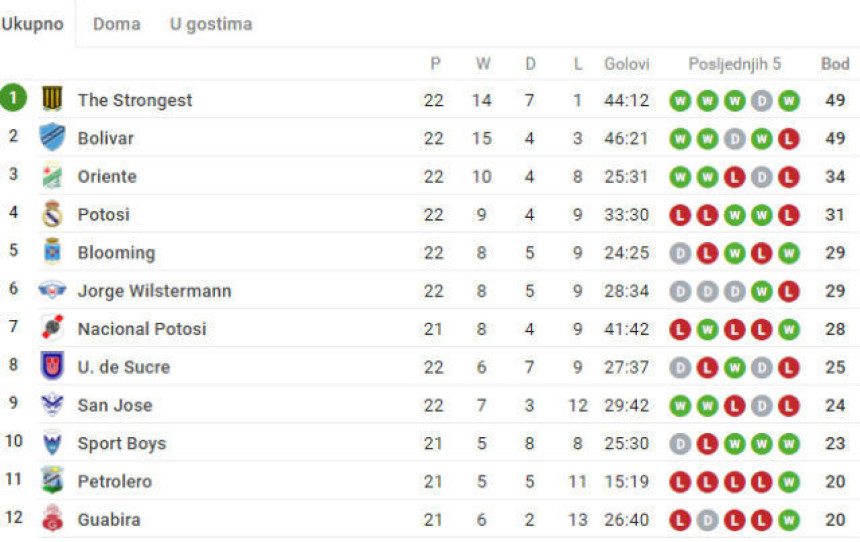Open the U gostima tab
Viewport: 860px width, 542px height.
click(x=211, y=24)
